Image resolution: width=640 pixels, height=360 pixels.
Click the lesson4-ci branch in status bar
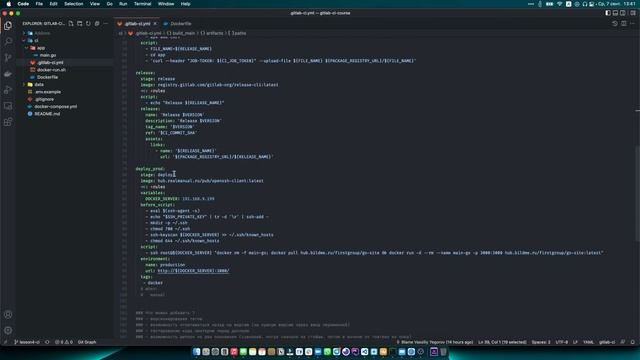pos(27,342)
